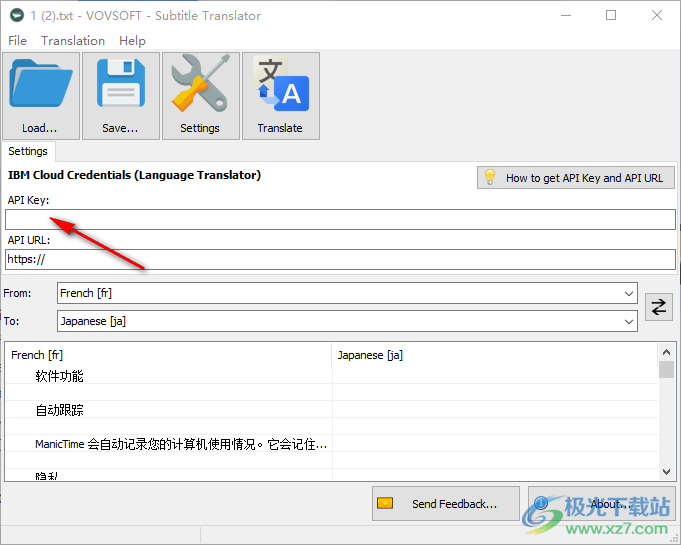Open the File menu
Image resolution: width=681 pixels, height=545 pixels.
click(17, 41)
